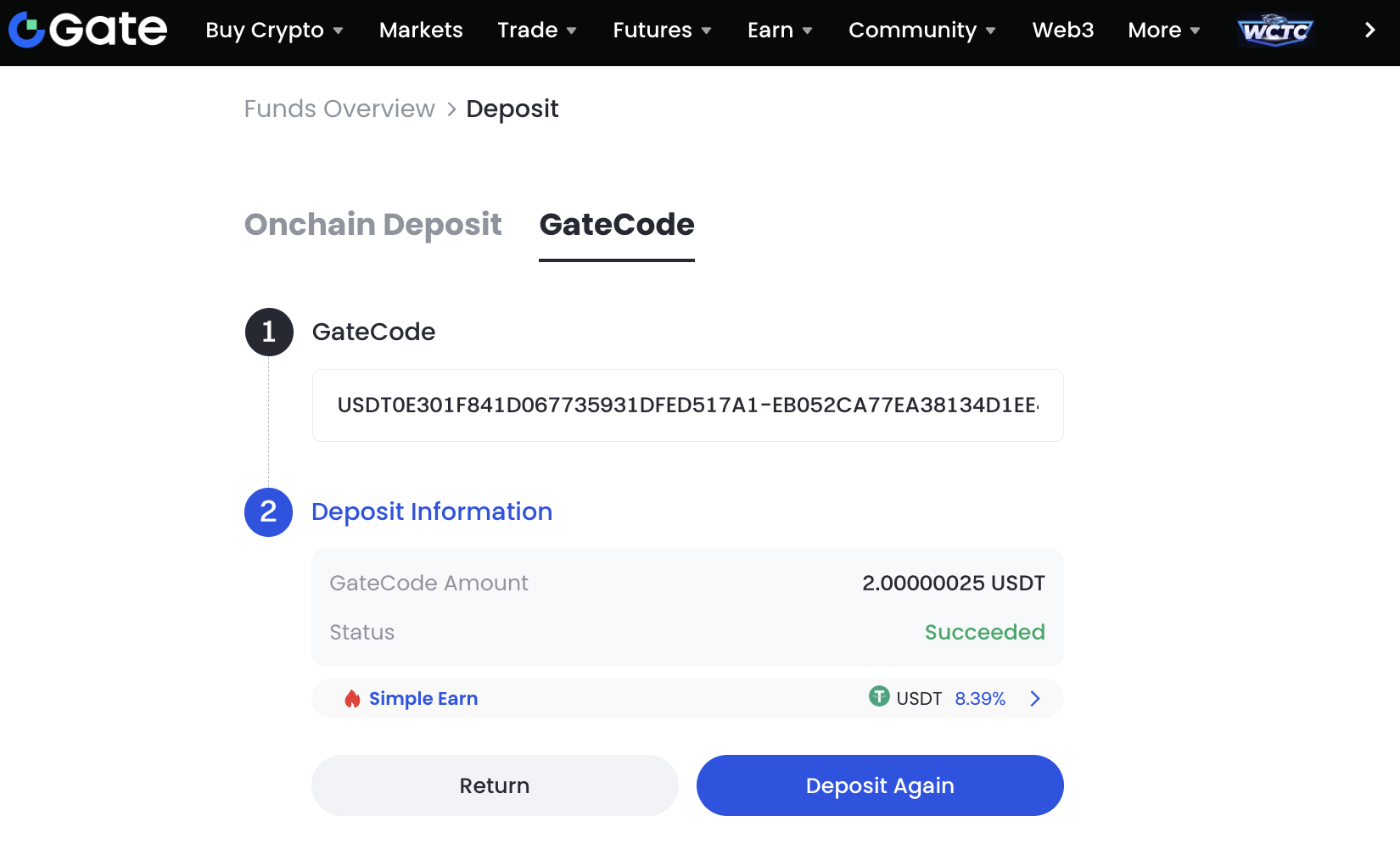
Task: Click the USDT Tether coin icon
Action: tap(879, 697)
